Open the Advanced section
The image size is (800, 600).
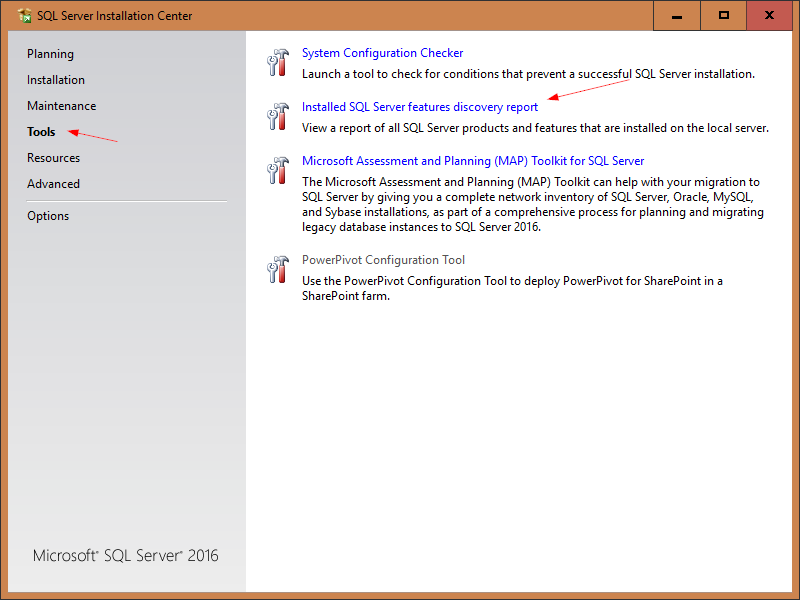[53, 183]
